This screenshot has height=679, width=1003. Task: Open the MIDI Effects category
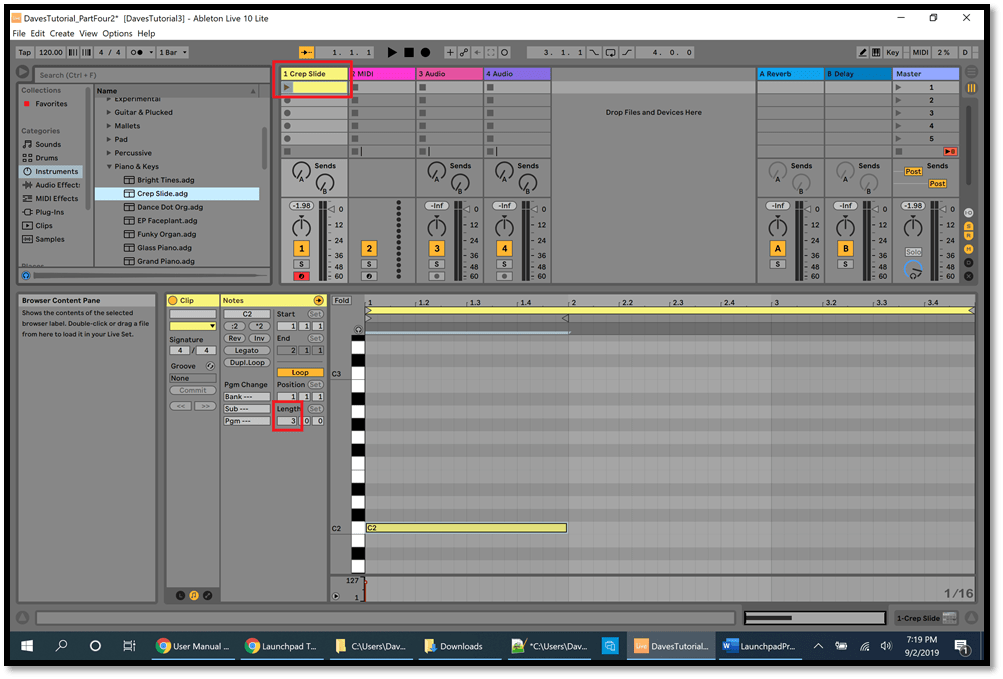(x=56, y=198)
